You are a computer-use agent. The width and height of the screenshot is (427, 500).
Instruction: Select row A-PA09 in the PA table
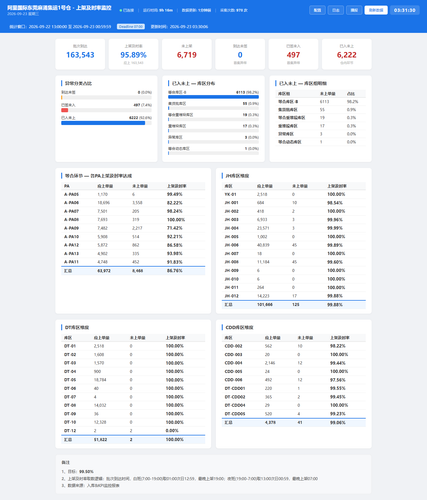(133, 228)
